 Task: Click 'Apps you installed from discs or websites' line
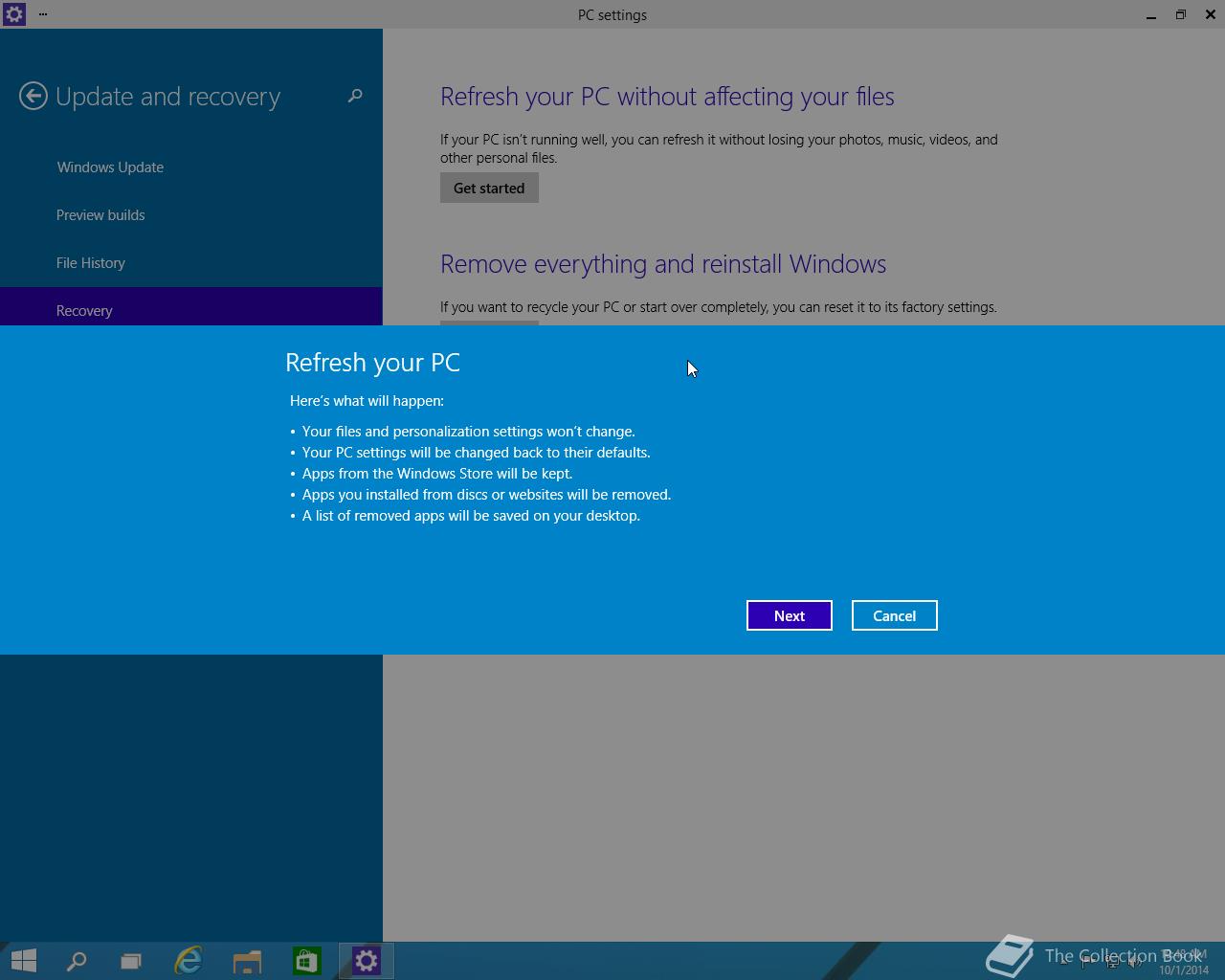486,495
